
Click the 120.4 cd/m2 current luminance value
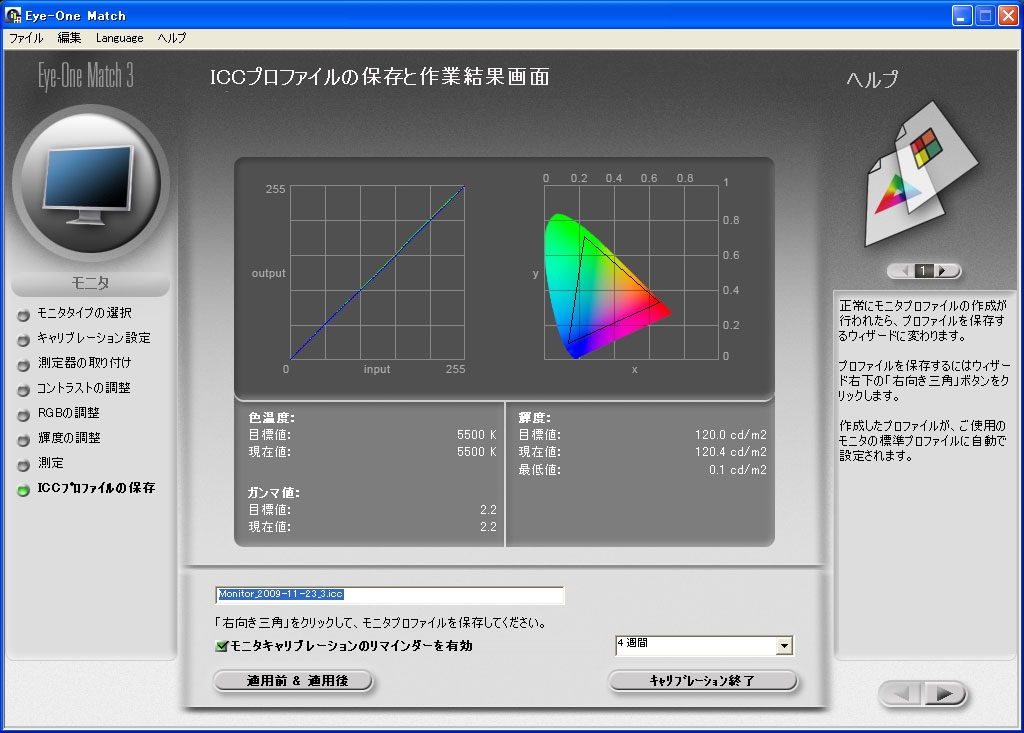(x=731, y=452)
